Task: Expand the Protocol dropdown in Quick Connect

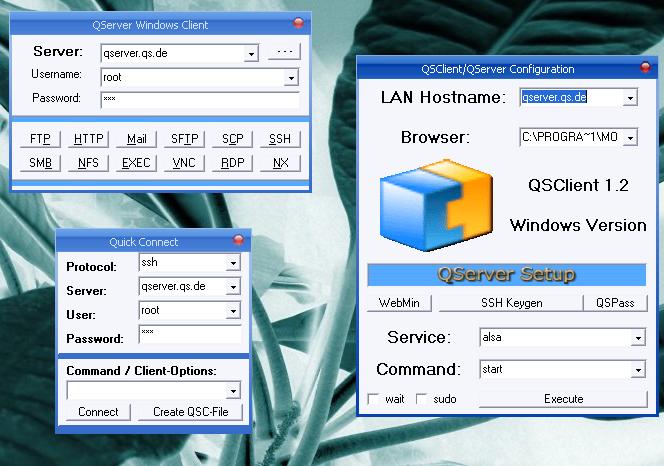Action: point(233,263)
